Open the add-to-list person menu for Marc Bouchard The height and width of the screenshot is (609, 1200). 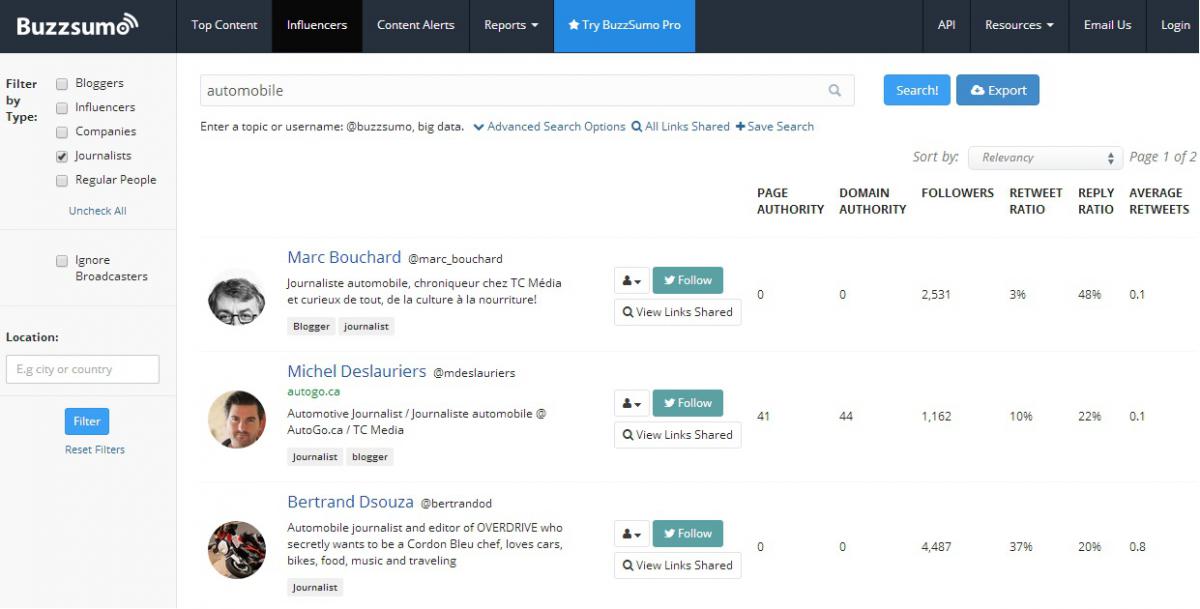coord(632,281)
